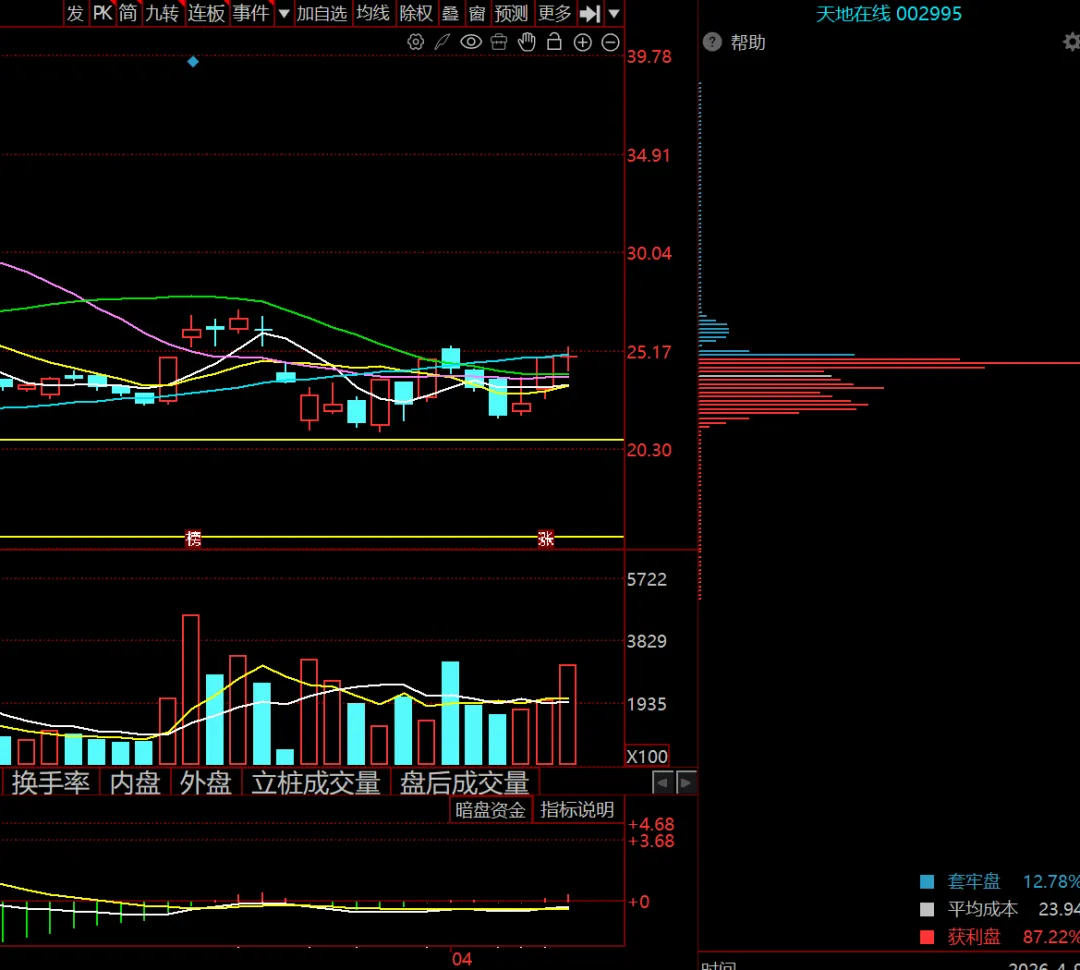This screenshot has height=970, width=1080.
Task: Click the blue diamond event marker
Action: pyautogui.click(x=193, y=62)
